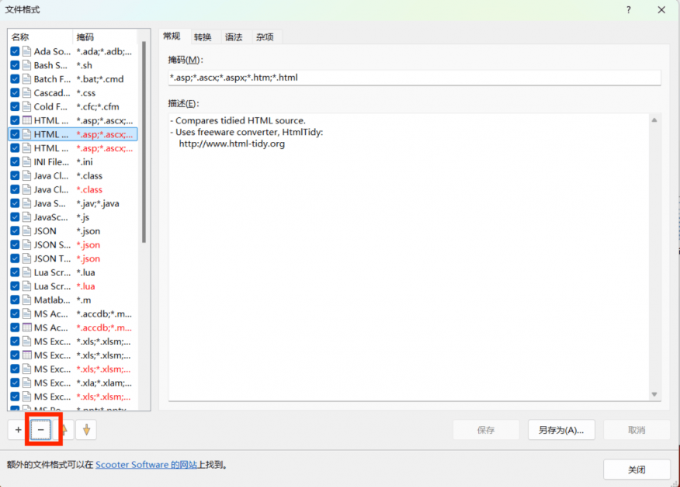Click the MS Ac... table icon with red mask
The width and height of the screenshot is (680, 487).
click(26, 328)
